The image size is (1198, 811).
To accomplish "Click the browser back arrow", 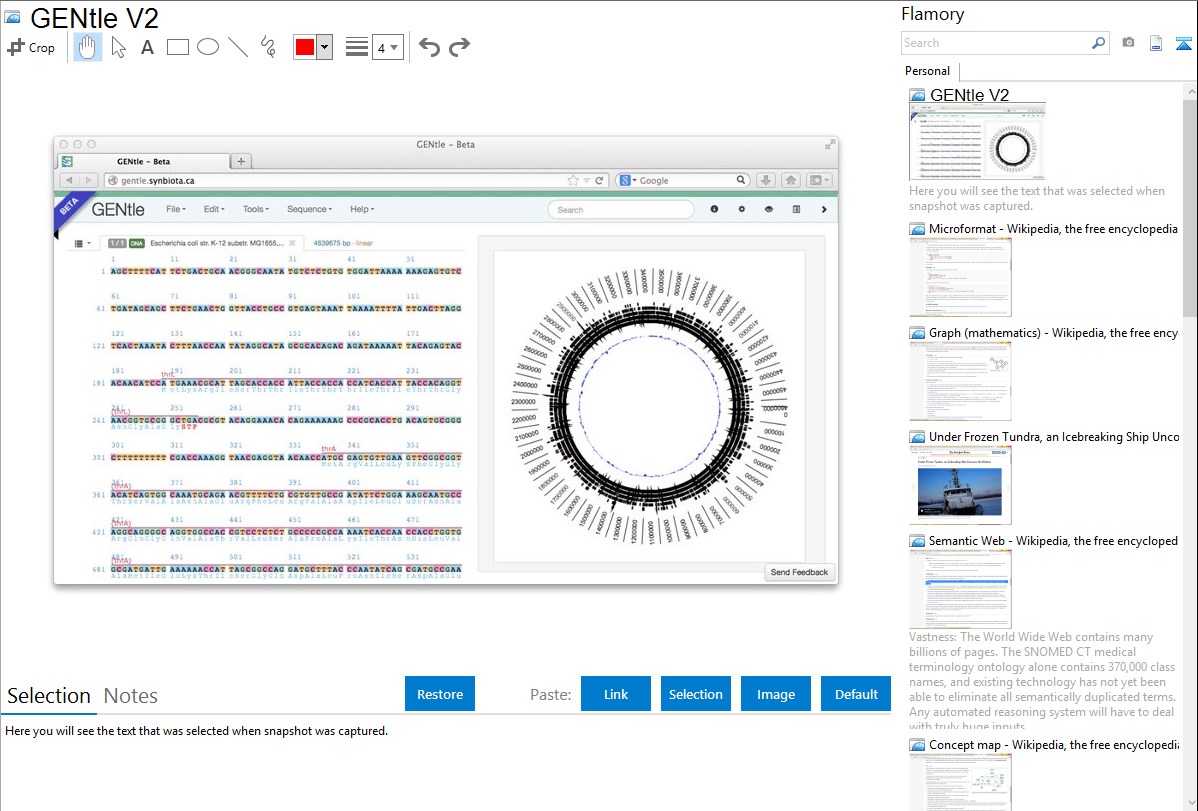I will pos(70,180).
